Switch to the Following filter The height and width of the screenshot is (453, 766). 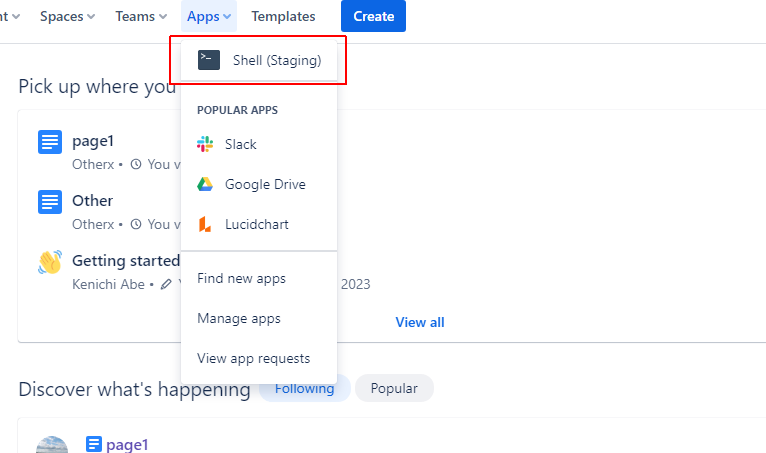click(304, 388)
